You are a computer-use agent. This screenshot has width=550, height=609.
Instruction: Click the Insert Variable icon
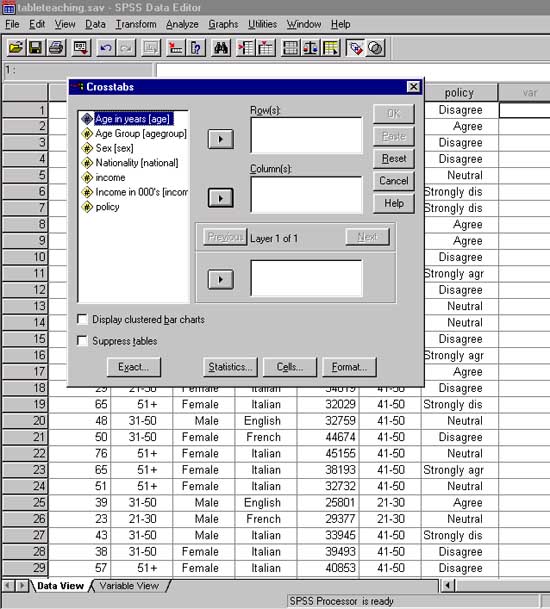266,48
